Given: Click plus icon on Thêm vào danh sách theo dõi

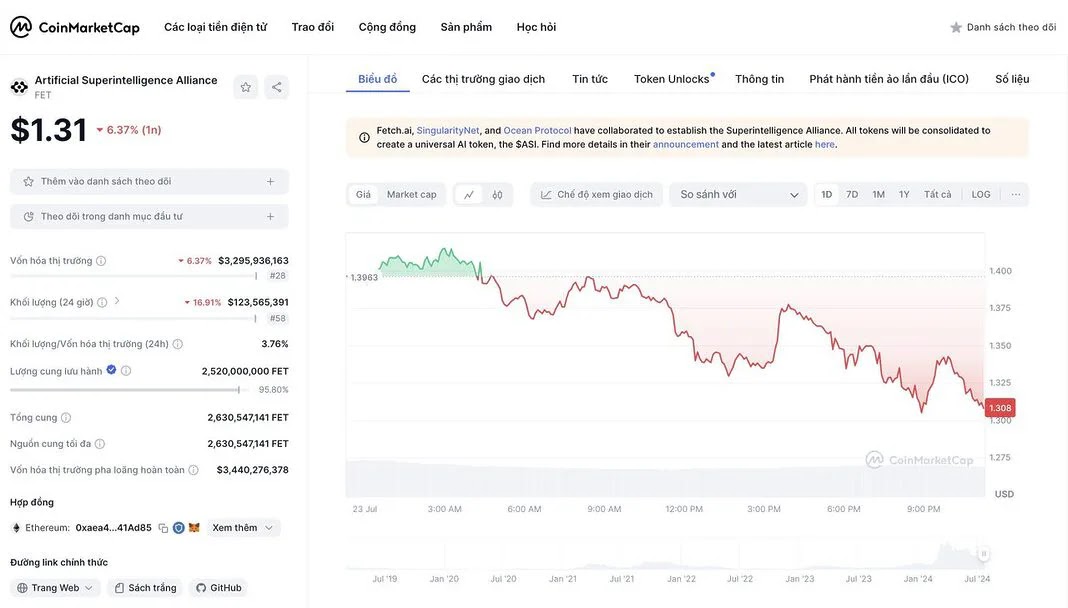Looking at the screenshot, I should point(270,182).
